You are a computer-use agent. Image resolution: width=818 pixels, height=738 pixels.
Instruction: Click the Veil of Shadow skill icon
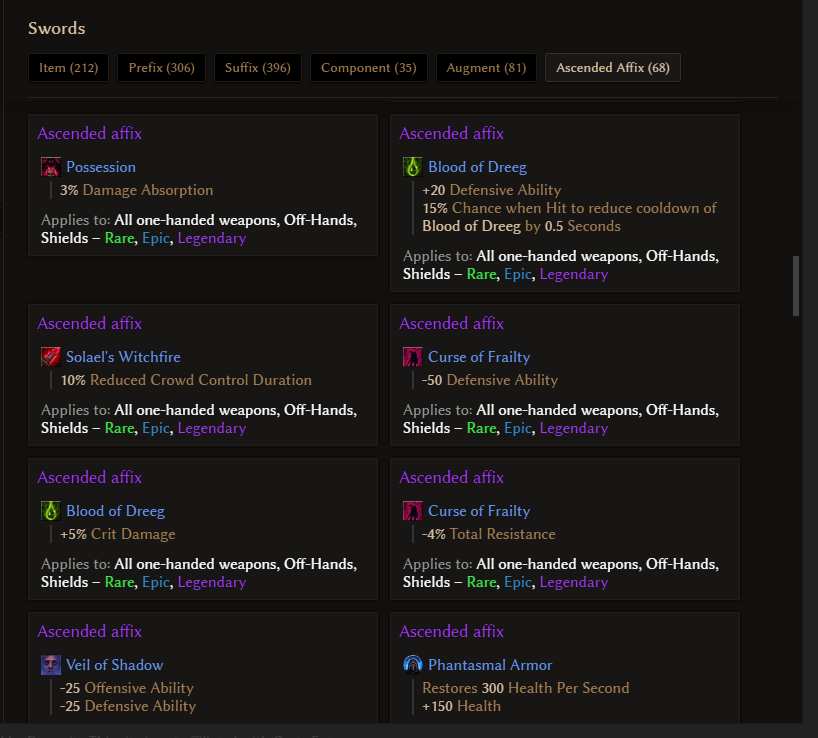(x=51, y=665)
